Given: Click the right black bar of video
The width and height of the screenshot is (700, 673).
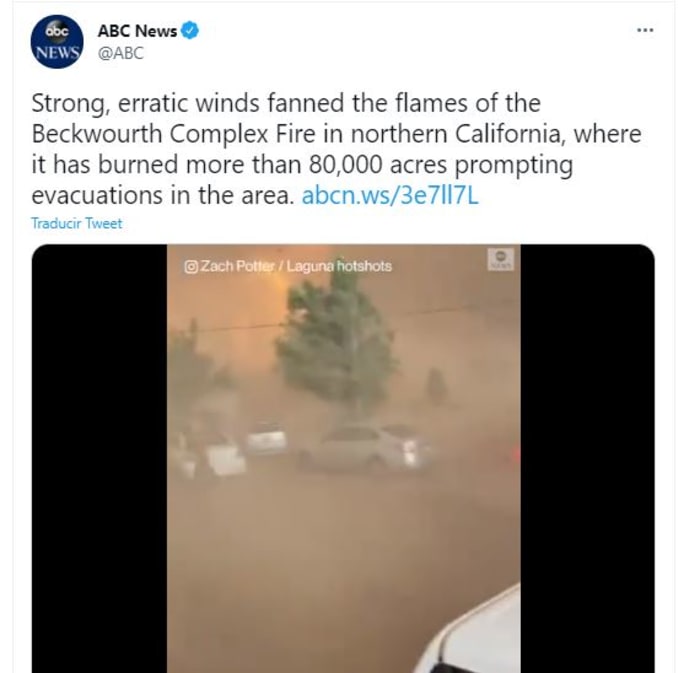Looking at the screenshot, I should (588, 458).
